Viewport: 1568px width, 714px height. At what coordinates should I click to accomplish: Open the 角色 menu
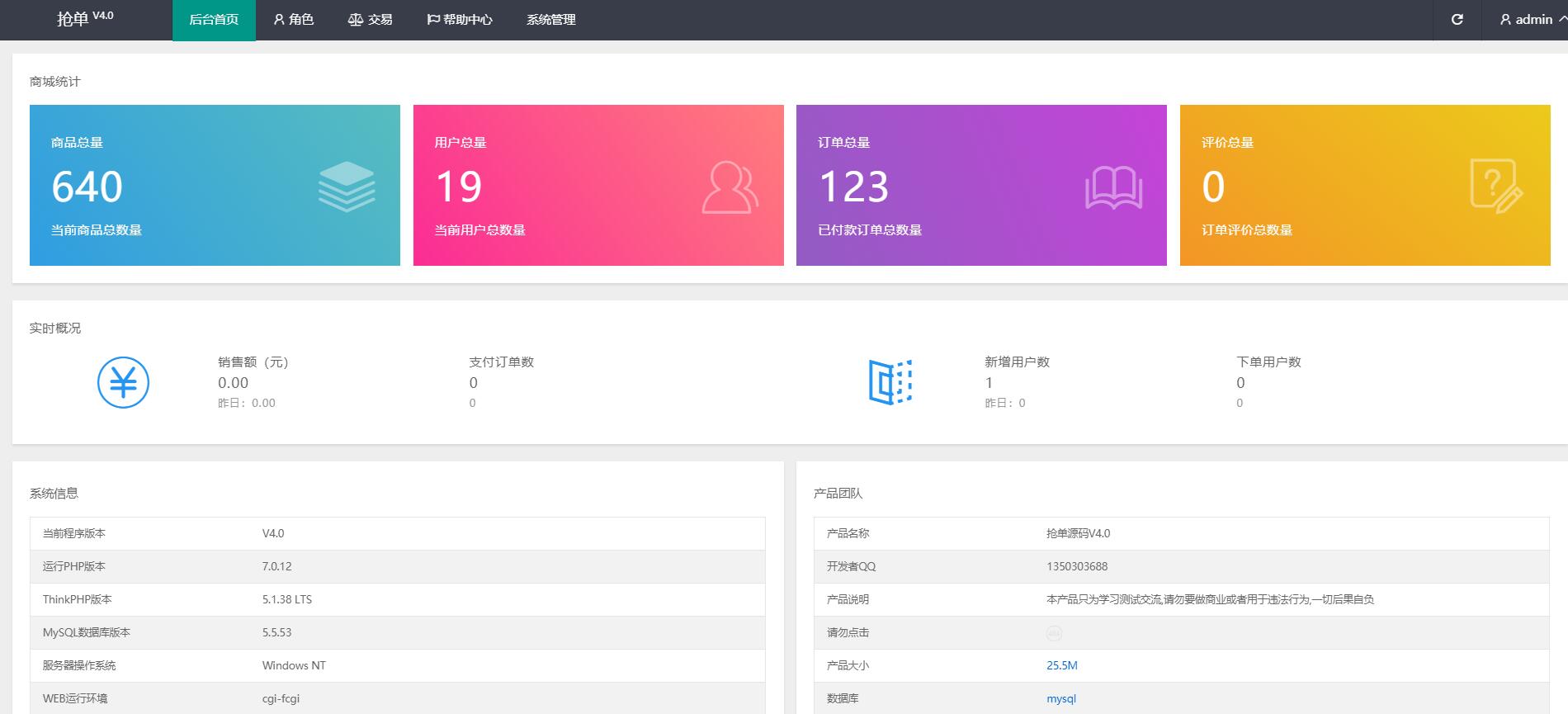tap(294, 20)
